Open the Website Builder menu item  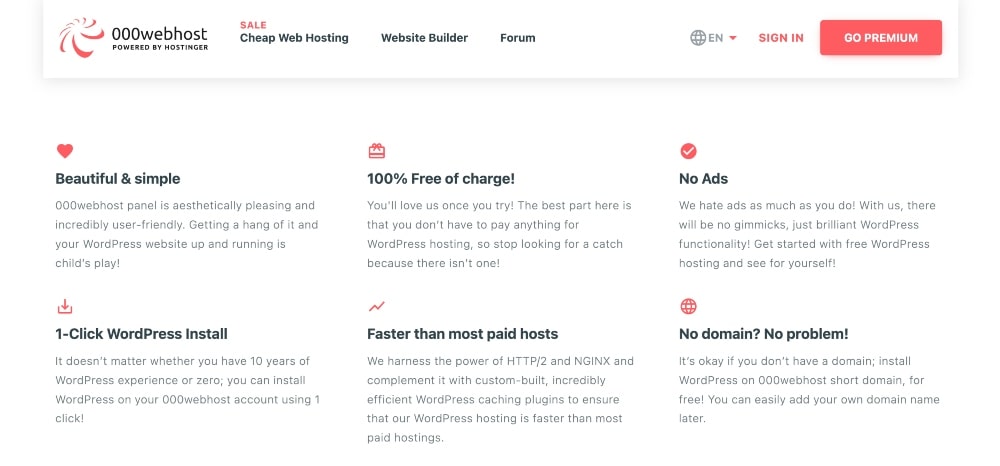click(424, 38)
